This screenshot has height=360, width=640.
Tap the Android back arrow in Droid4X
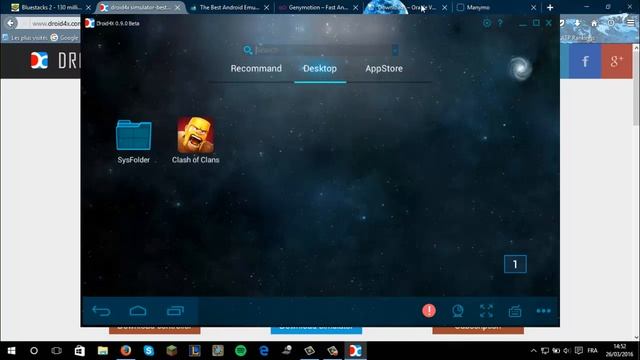[101, 311]
